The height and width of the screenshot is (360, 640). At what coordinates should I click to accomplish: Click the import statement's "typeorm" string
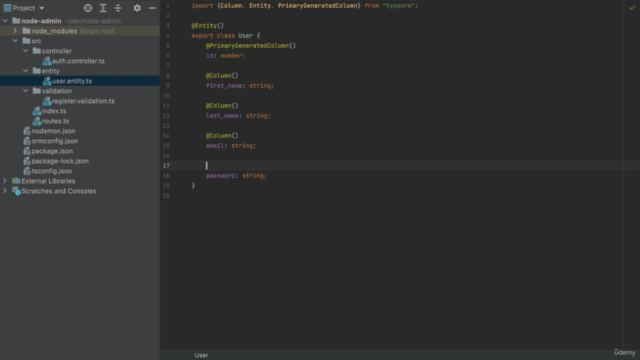point(399,6)
